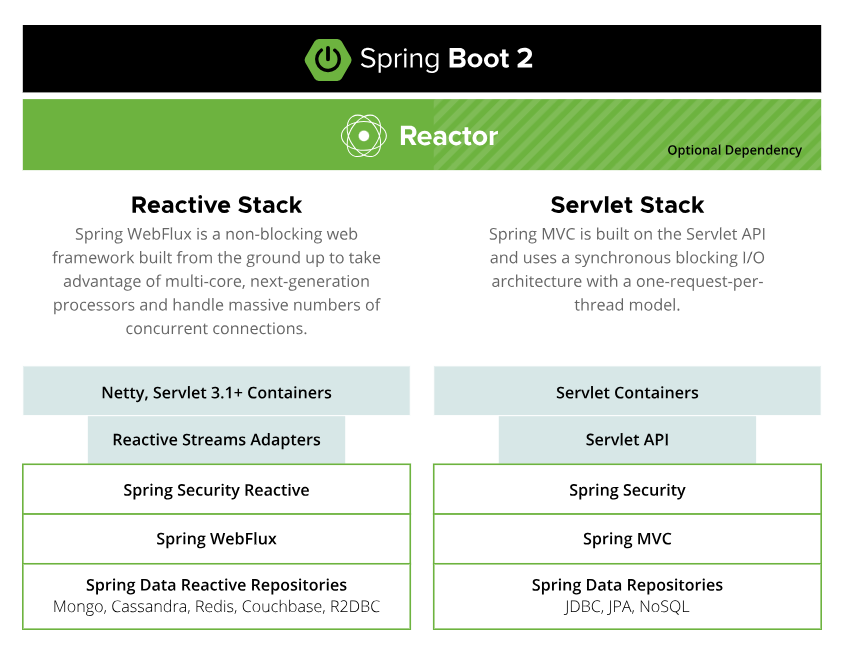This screenshot has height=653, width=860.
Task: Click the Spring MVC description paragraph
Action: click(x=627, y=269)
